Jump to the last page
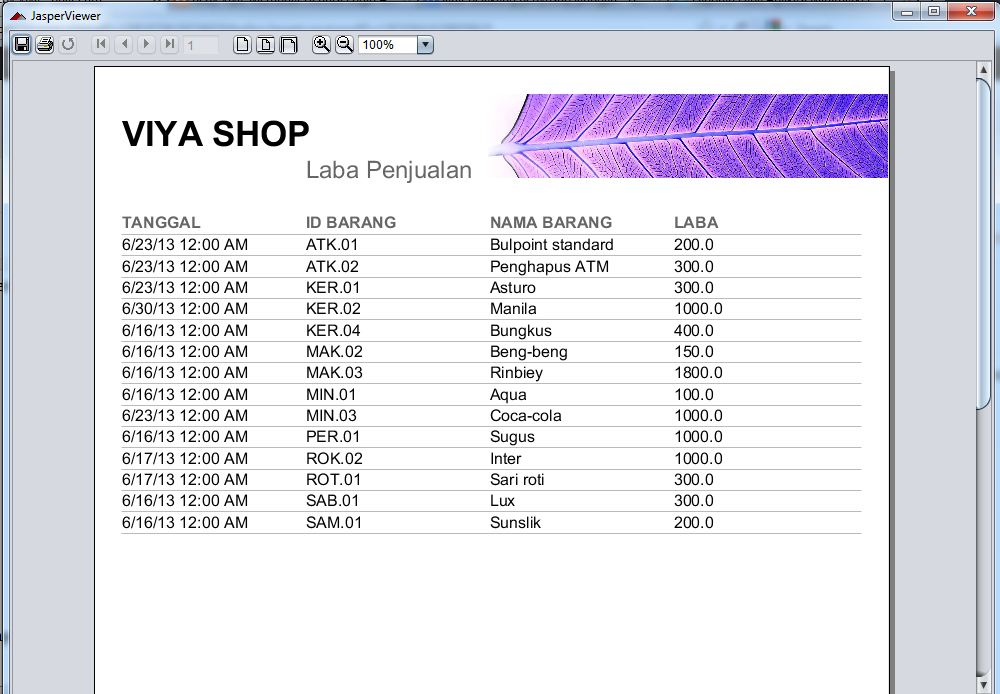Image resolution: width=1000 pixels, height=694 pixels. (x=170, y=44)
